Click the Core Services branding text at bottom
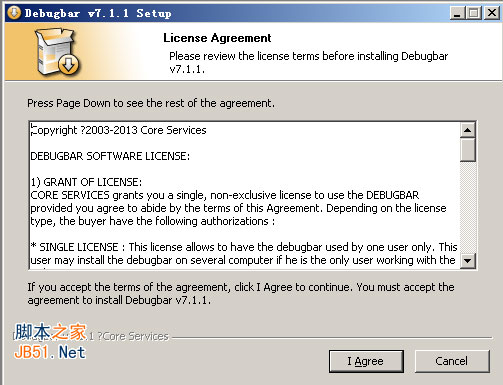This screenshot has height=385, width=503. pyautogui.click(x=133, y=336)
